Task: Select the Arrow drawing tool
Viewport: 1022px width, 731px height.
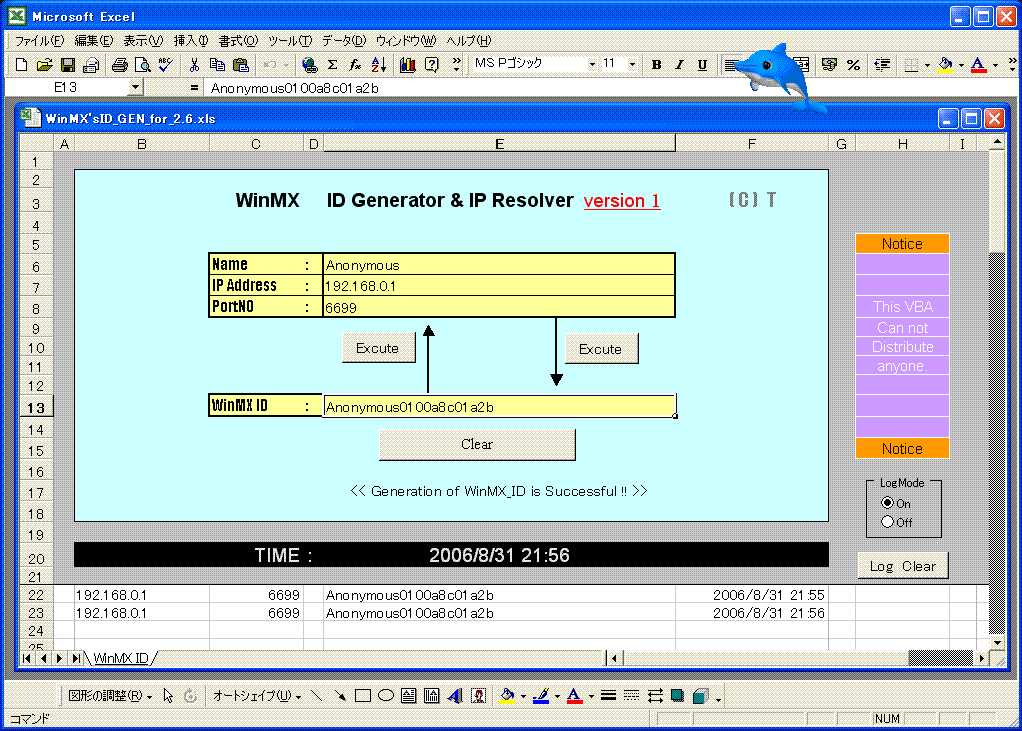Action: point(340,696)
